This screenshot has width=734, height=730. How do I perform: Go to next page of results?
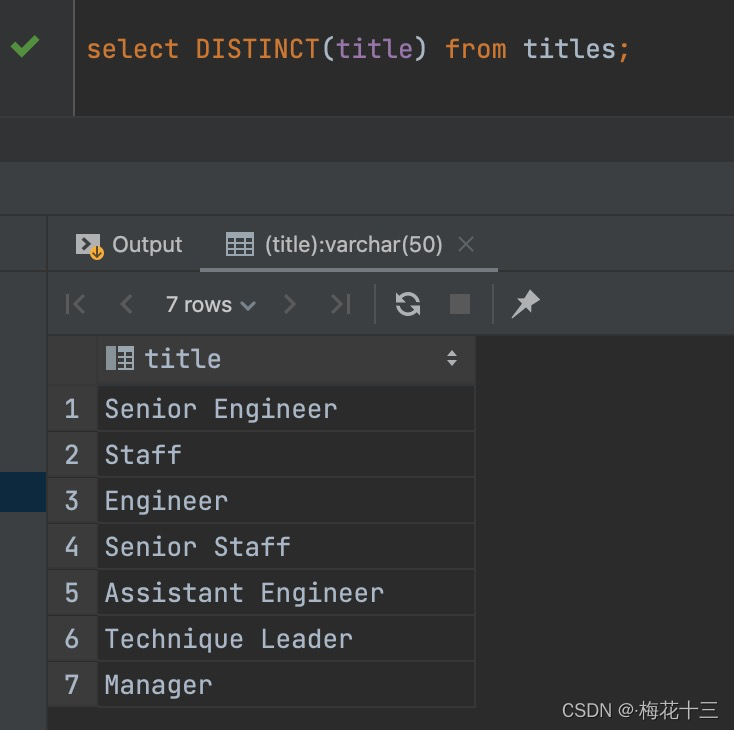point(290,304)
